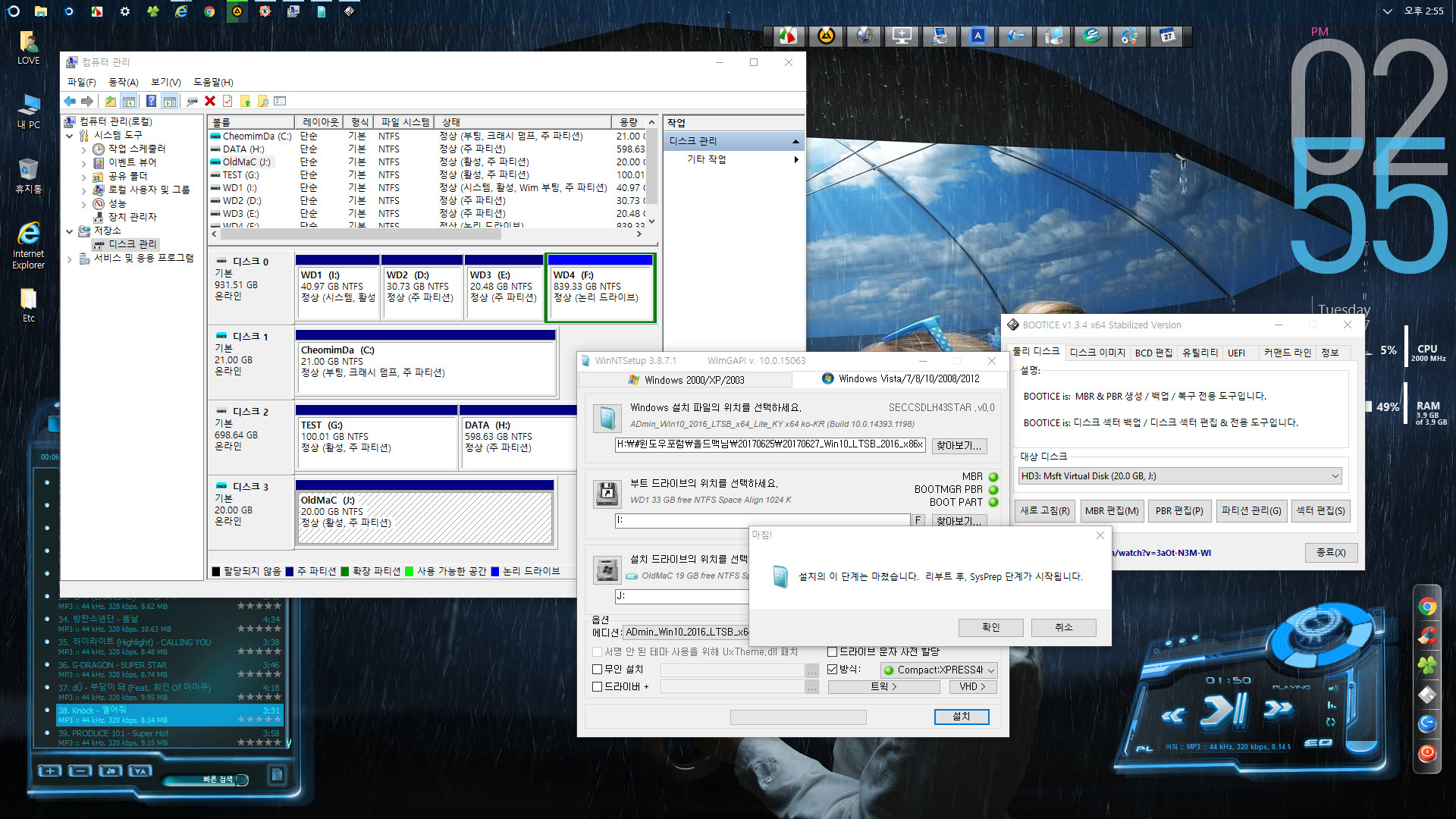Expand 로컬 사용자 및 그룹 tree node
This screenshot has width=1456, height=819.
tap(83, 190)
